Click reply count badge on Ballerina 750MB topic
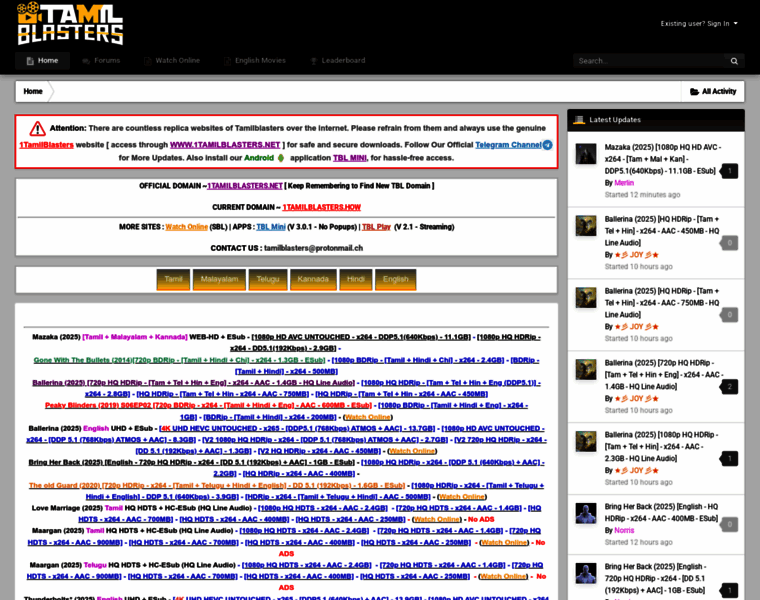The width and height of the screenshot is (760, 600). (x=729, y=315)
